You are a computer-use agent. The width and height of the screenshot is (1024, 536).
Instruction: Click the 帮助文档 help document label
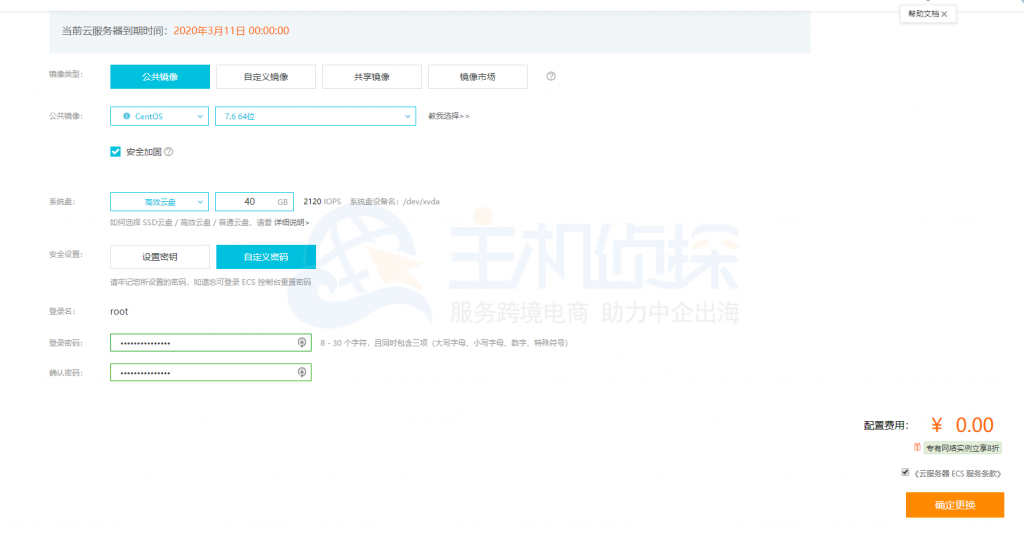click(x=923, y=14)
